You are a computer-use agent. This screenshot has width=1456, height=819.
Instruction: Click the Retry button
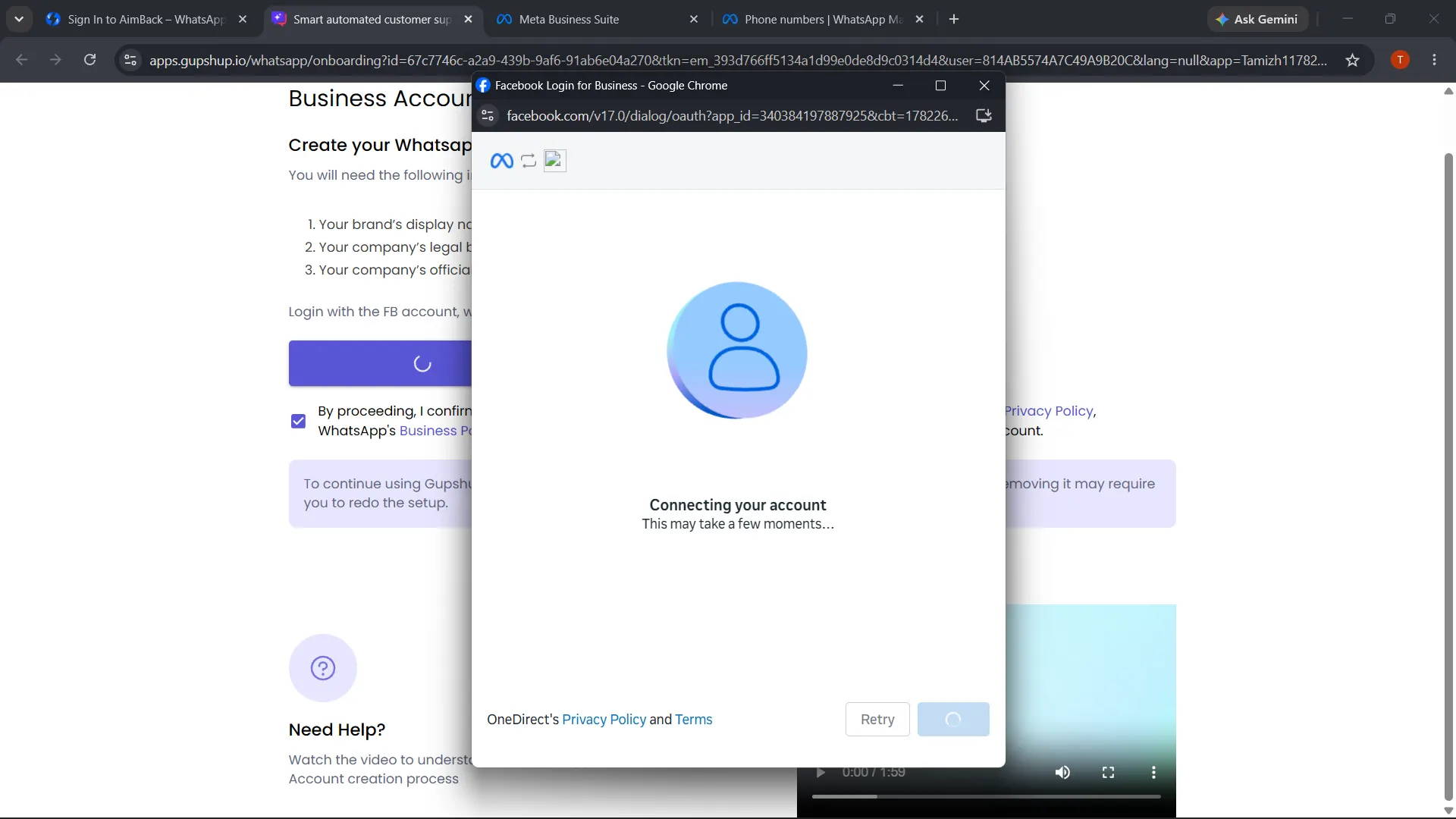(x=877, y=719)
